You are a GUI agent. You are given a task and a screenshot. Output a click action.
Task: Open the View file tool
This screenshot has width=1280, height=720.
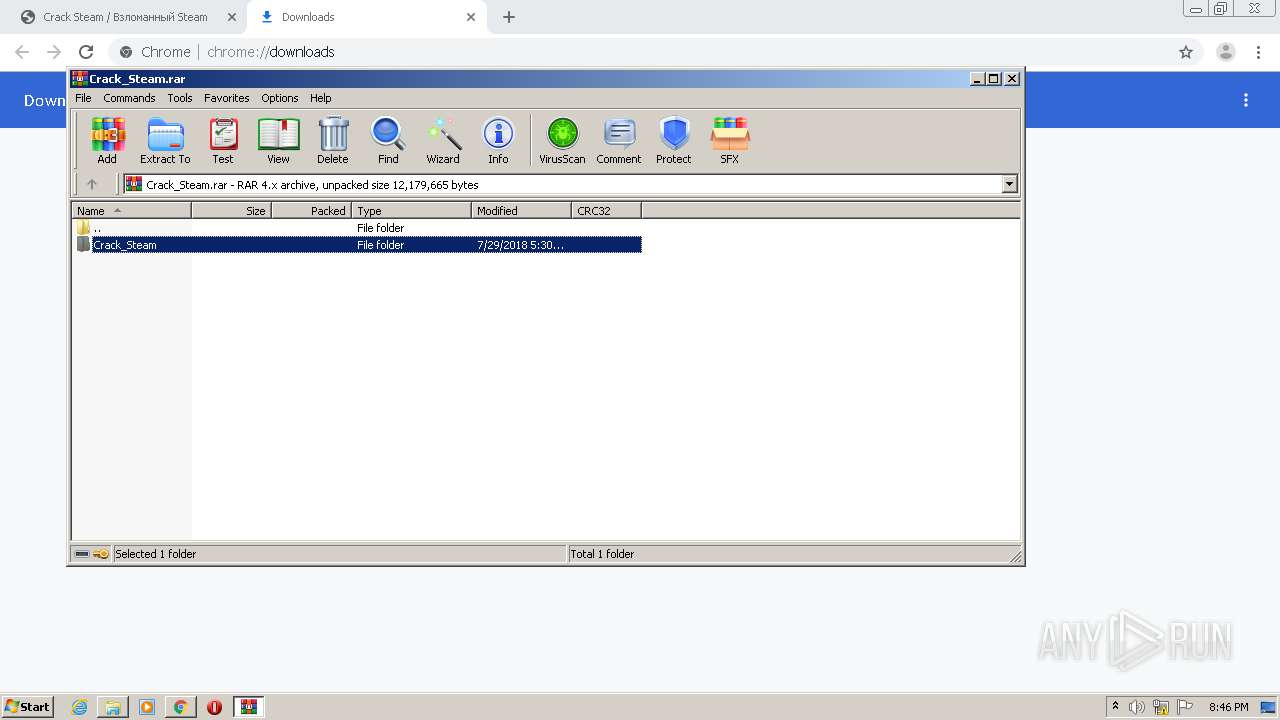point(278,140)
